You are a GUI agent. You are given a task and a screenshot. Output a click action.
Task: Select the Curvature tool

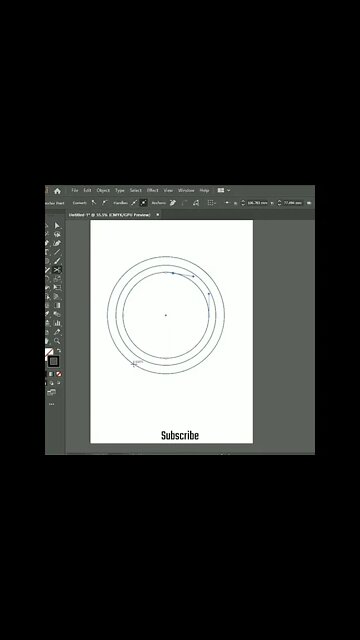(x=57, y=243)
